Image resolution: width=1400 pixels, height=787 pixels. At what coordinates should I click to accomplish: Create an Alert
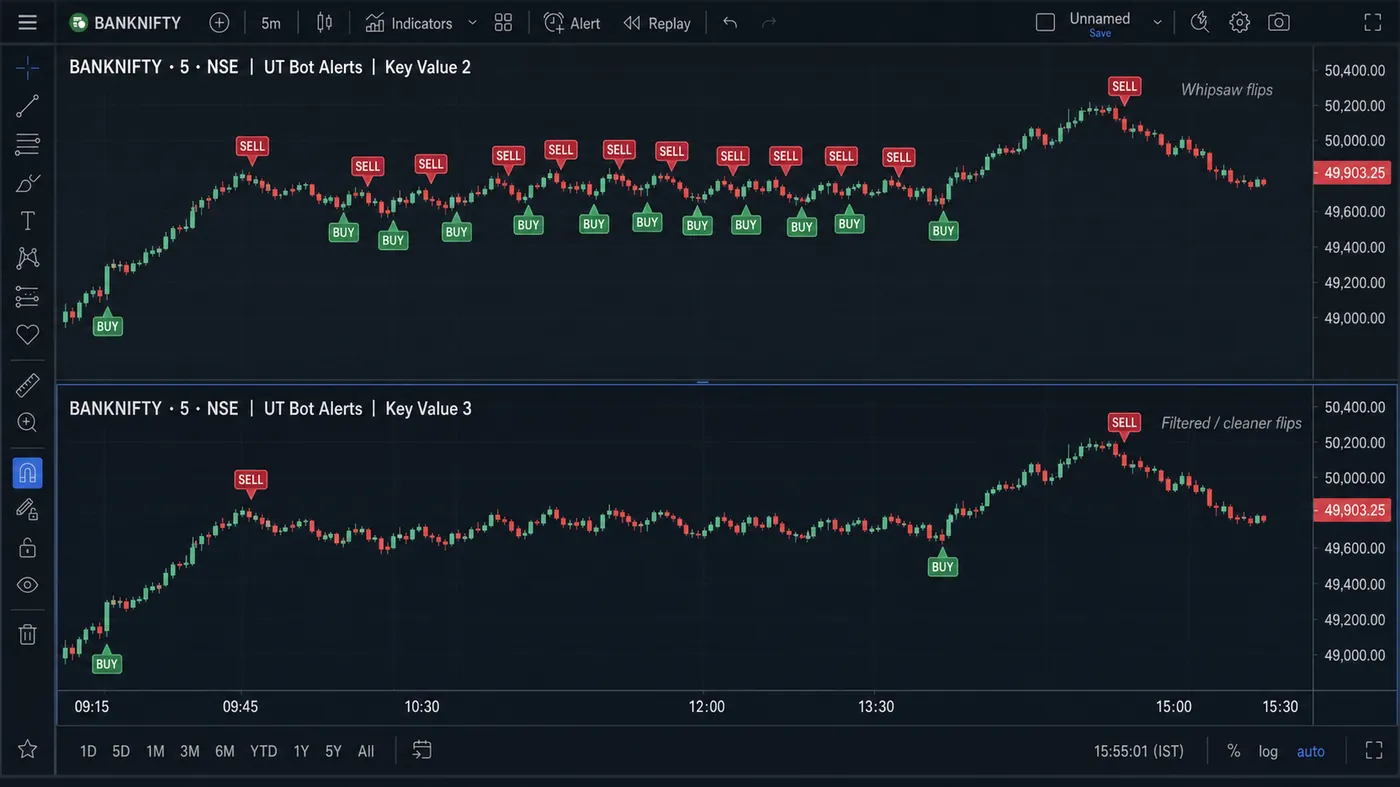[572, 22]
